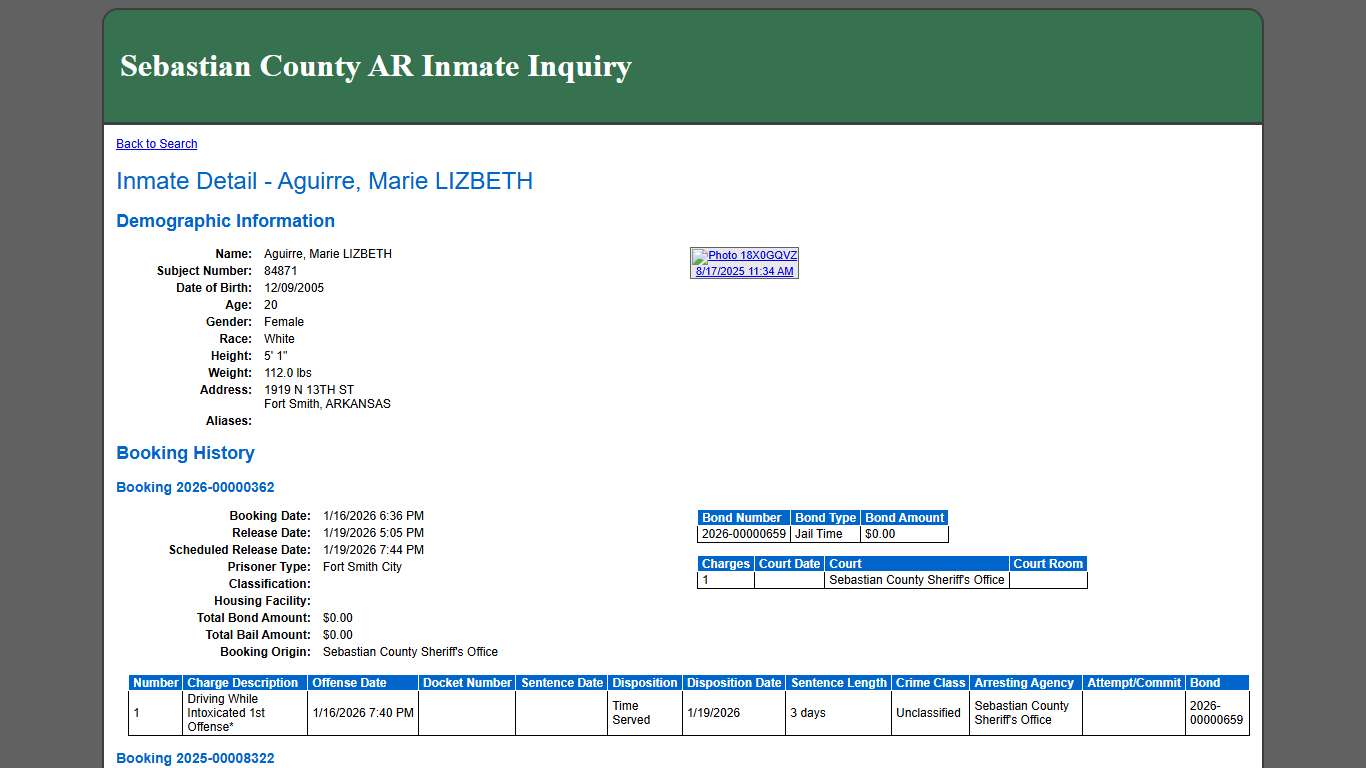Click the Inmate Detail - Aguirre heading
This screenshot has width=1366, height=768.
325,181
